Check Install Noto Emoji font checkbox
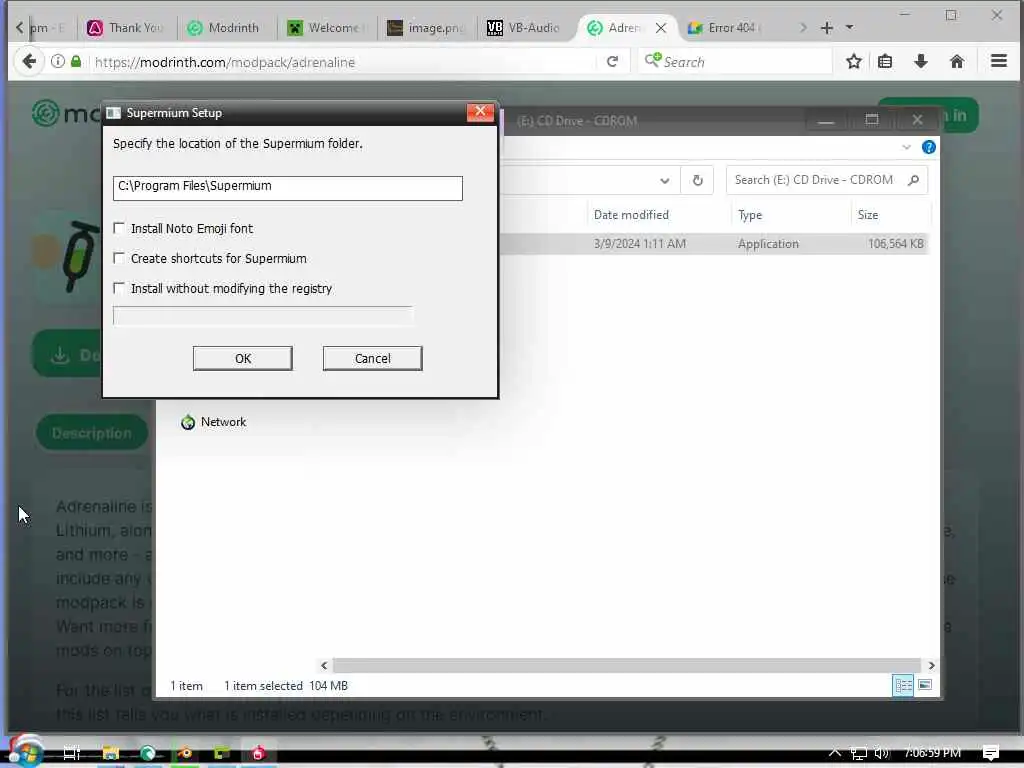The height and width of the screenshot is (768, 1024). [119, 228]
